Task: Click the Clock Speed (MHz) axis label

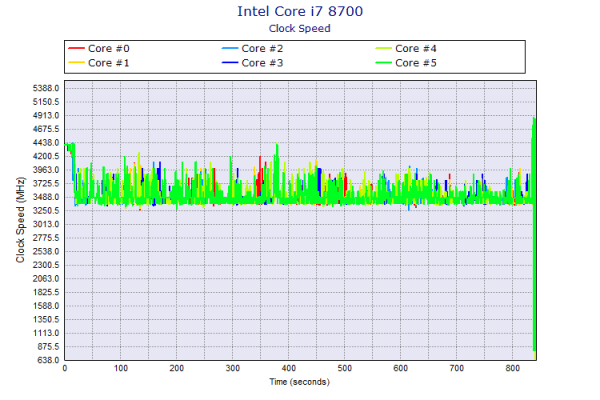Action: point(20,220)
